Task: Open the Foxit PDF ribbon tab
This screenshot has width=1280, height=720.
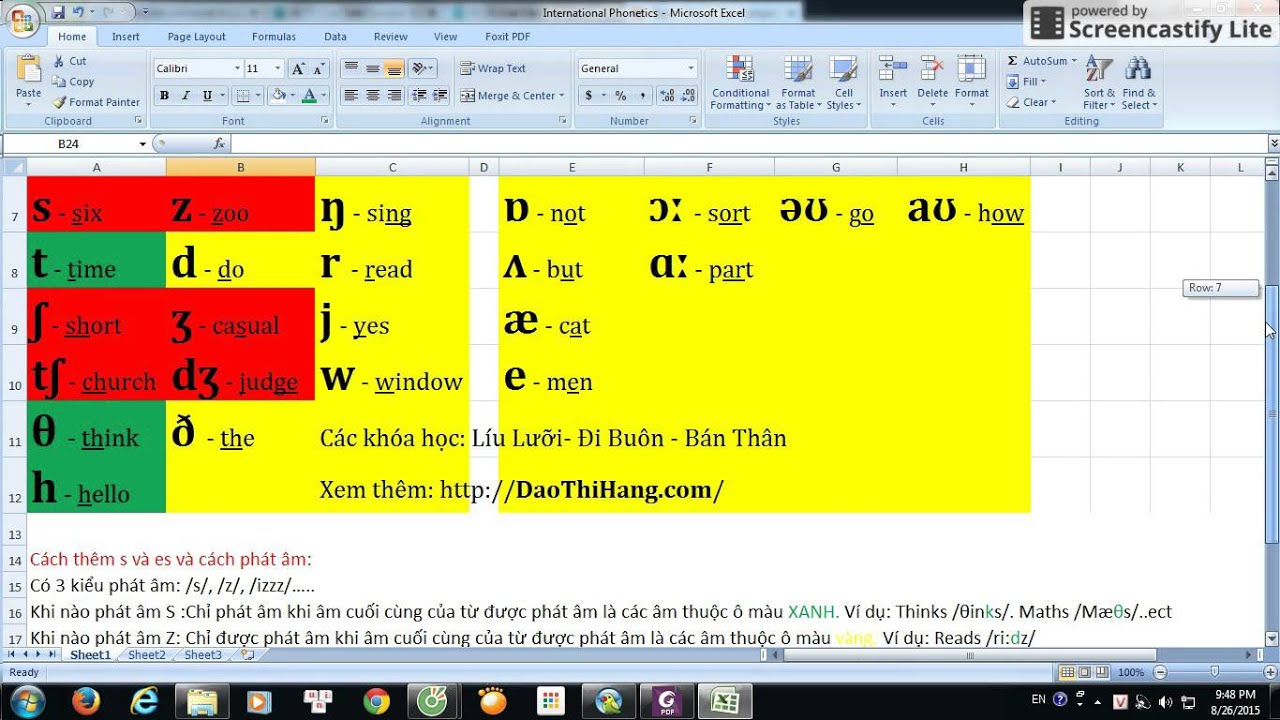Action: [507, 37]
